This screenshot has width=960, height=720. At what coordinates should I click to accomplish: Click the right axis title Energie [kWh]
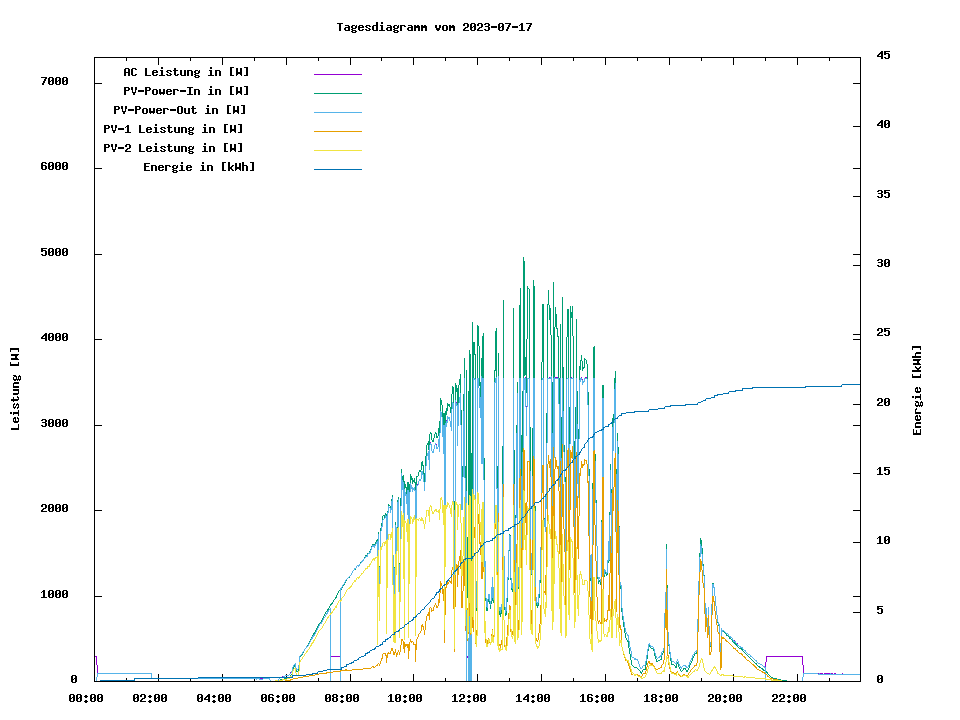917,390
